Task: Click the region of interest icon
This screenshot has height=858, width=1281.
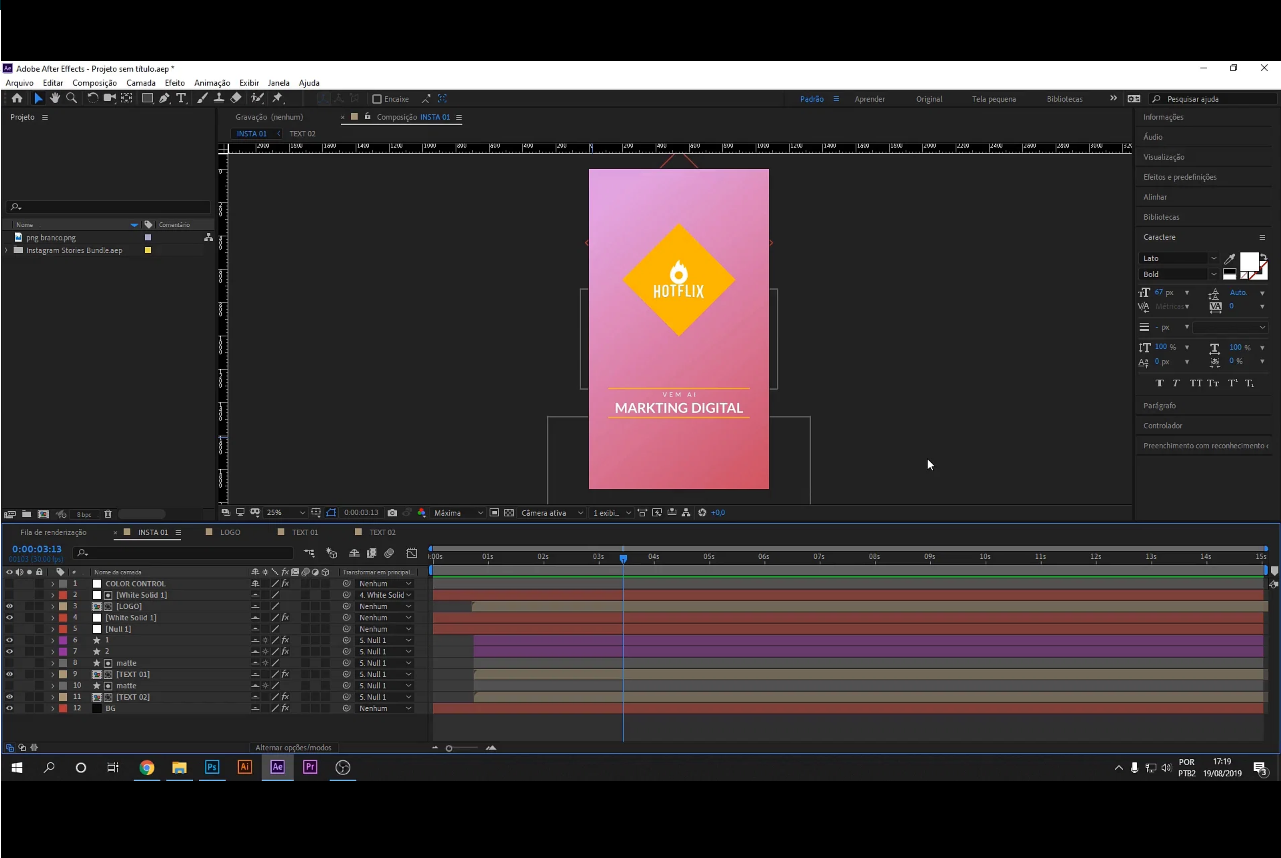Action: (x=494, y=513)
